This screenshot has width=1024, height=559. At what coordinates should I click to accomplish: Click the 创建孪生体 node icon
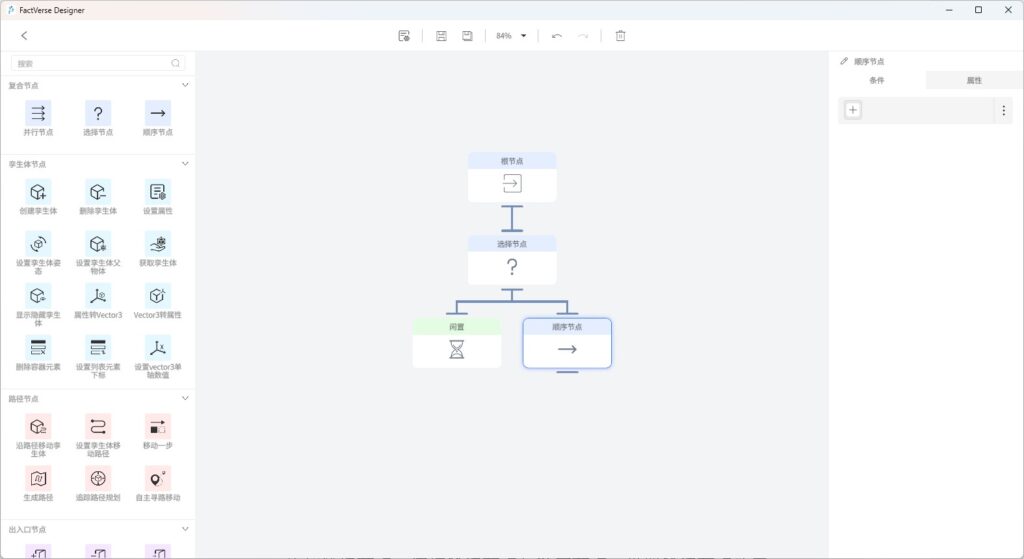38,192
